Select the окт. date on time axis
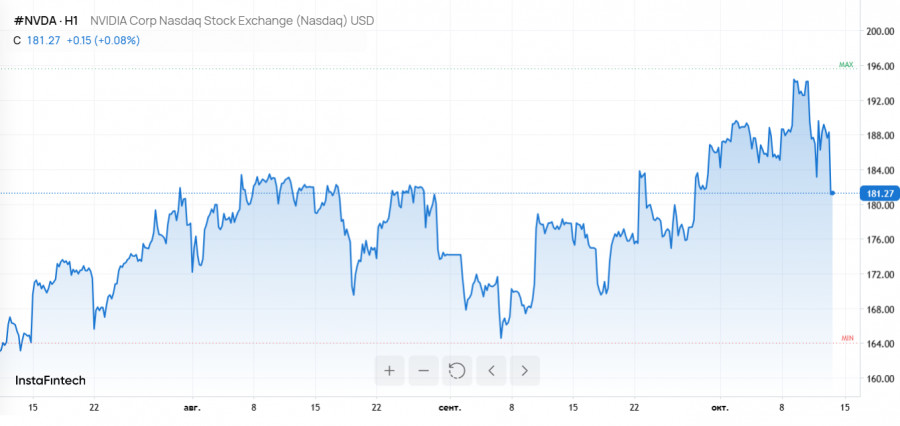Screen dimensions: 900x426 tap(721, 408)
